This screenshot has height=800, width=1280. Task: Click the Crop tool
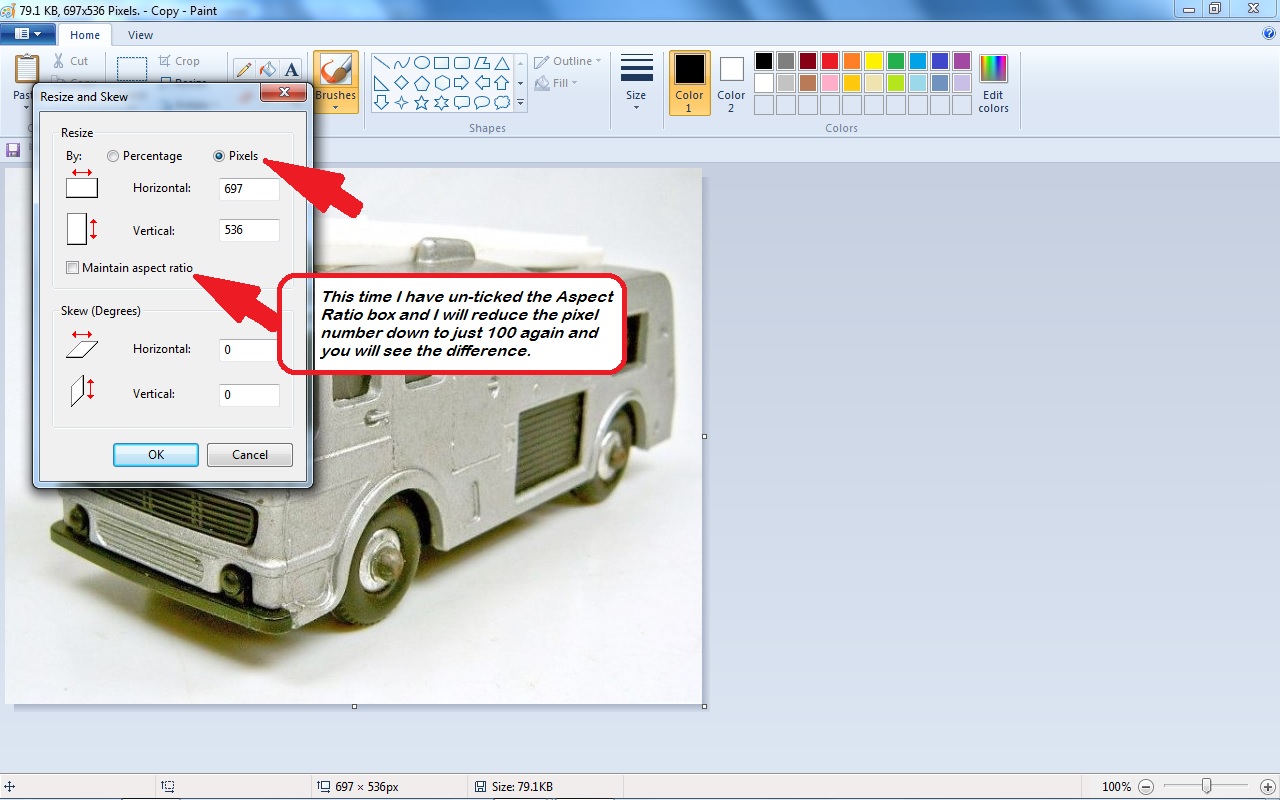click(x=179, y=61)
